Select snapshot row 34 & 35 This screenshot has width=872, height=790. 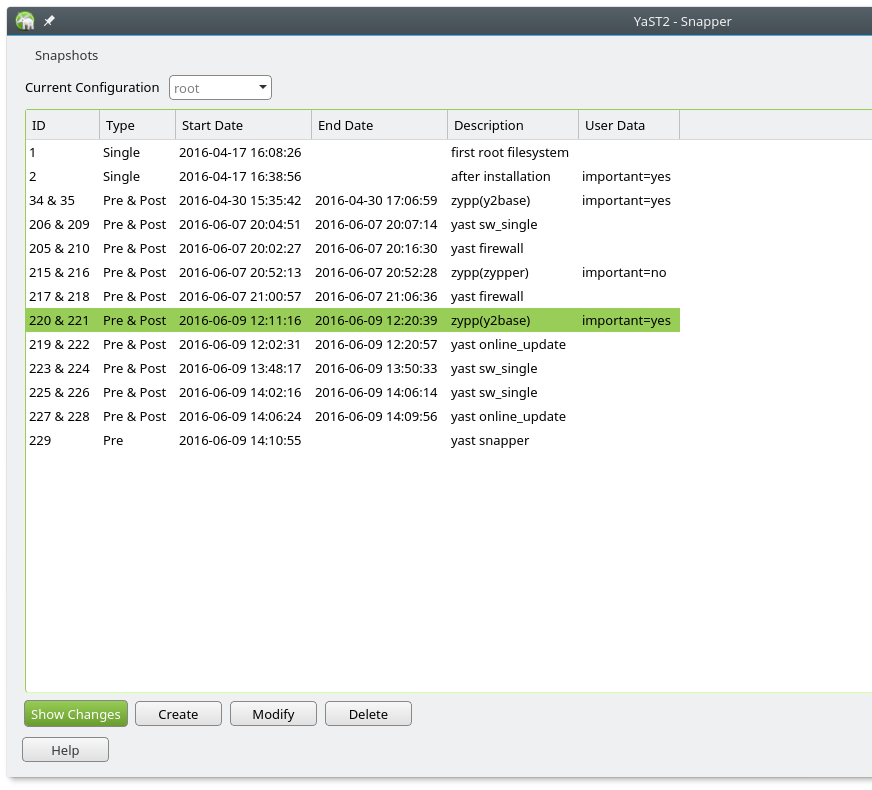click(x=353, y=201)
